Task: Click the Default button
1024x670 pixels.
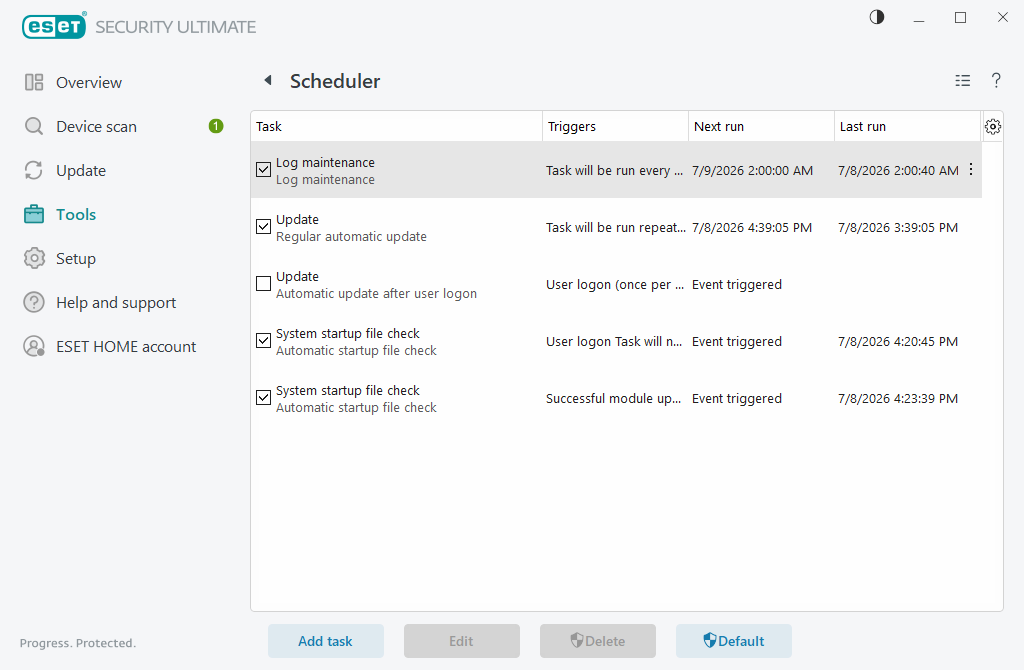Action: click(733, 641)
